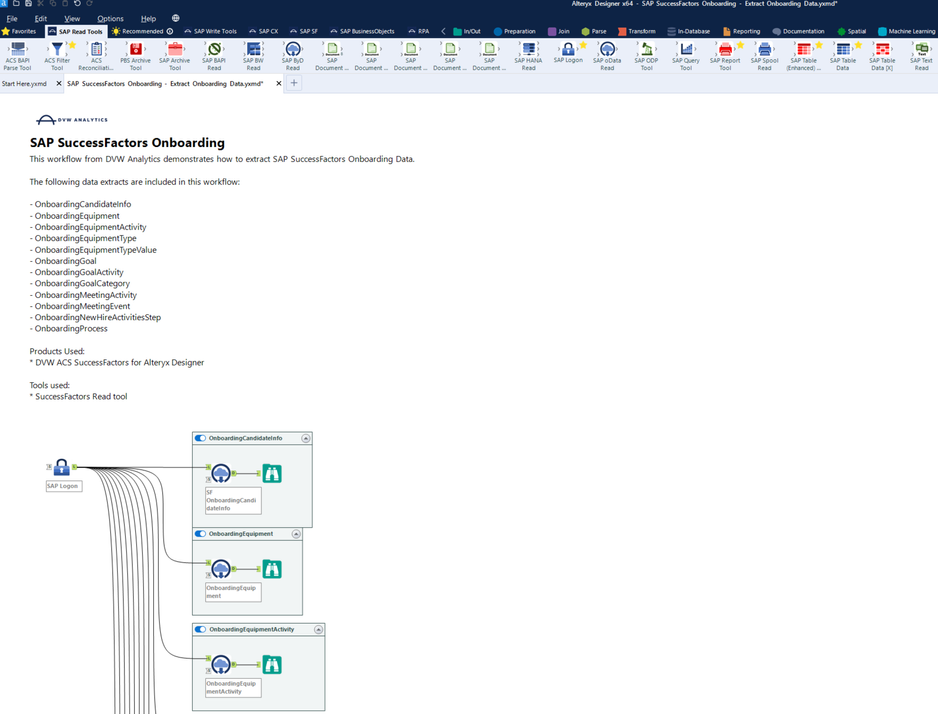The image size is (938, 714).
Task: Click the OnboardingGoalCategory list line
Action: pos(80,283)
